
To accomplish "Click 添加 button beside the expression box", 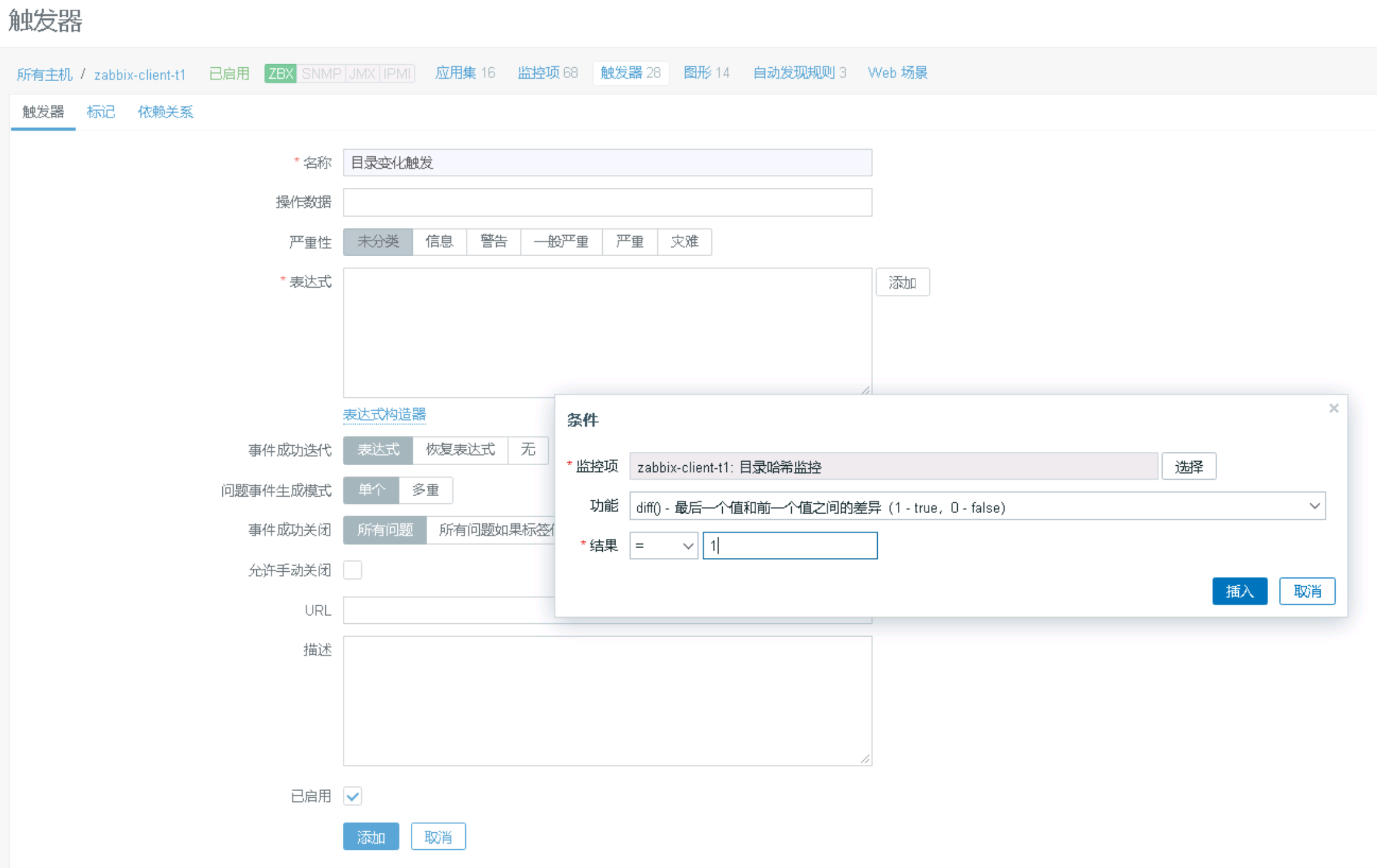I will (x=902, y=282).
